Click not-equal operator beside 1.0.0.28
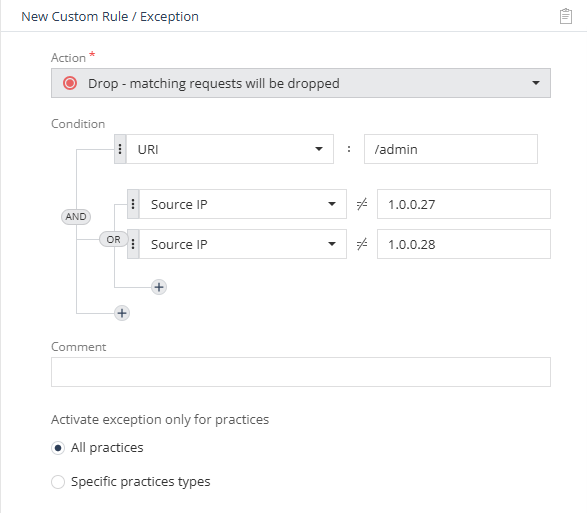The height and width of the screenshot is (513, 587). click(x=362, y=244)
